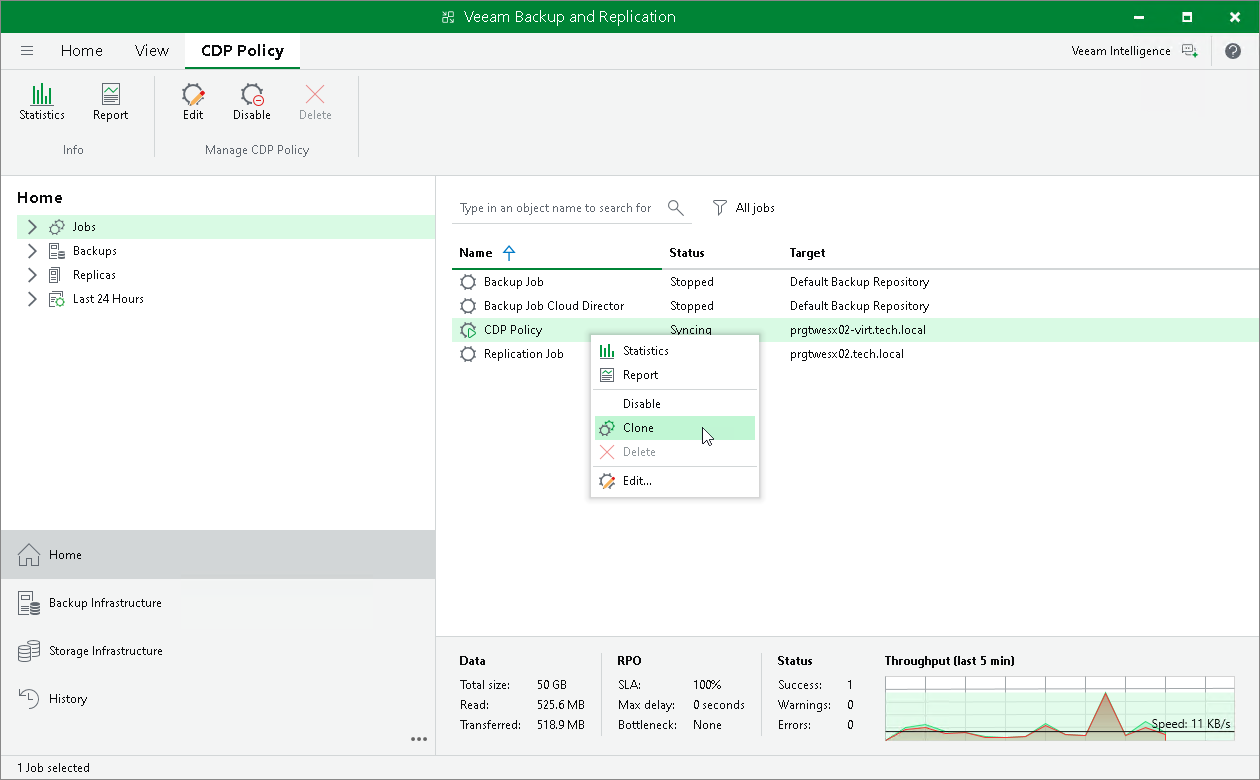Click the '1 Job selected' status text
The height and width of the screenshot is (780, 1260).
[53, 768]
